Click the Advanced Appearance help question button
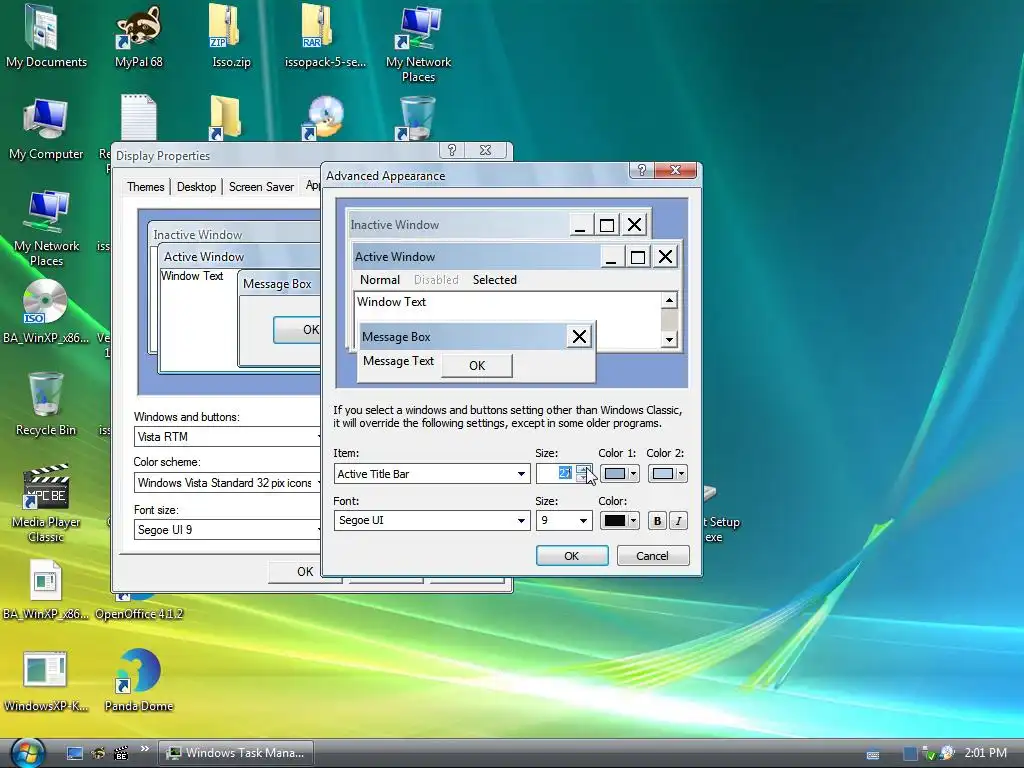This screenshot has height=768, width=1024. 641,170
